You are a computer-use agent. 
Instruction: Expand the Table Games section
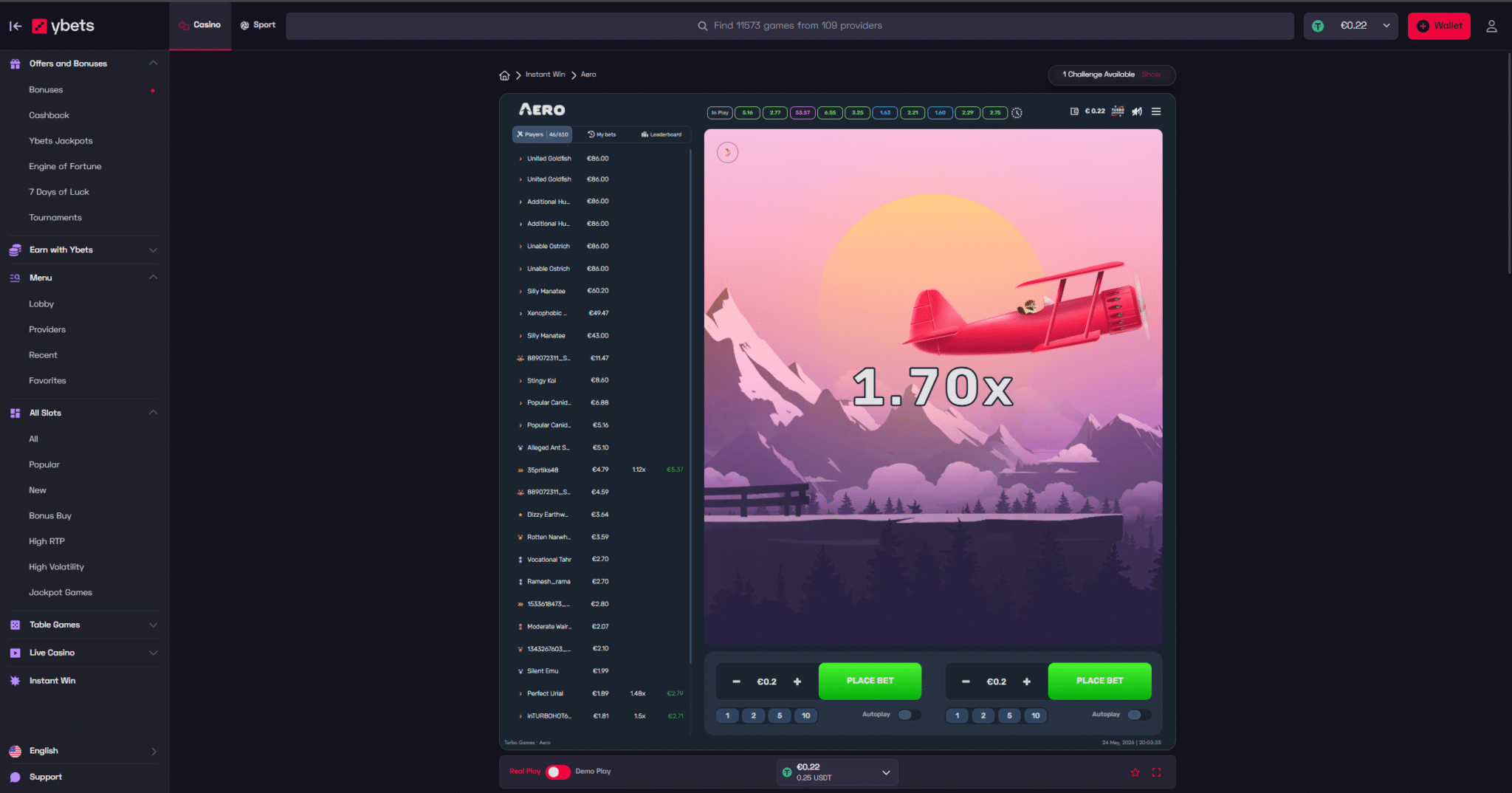(153, 625)
